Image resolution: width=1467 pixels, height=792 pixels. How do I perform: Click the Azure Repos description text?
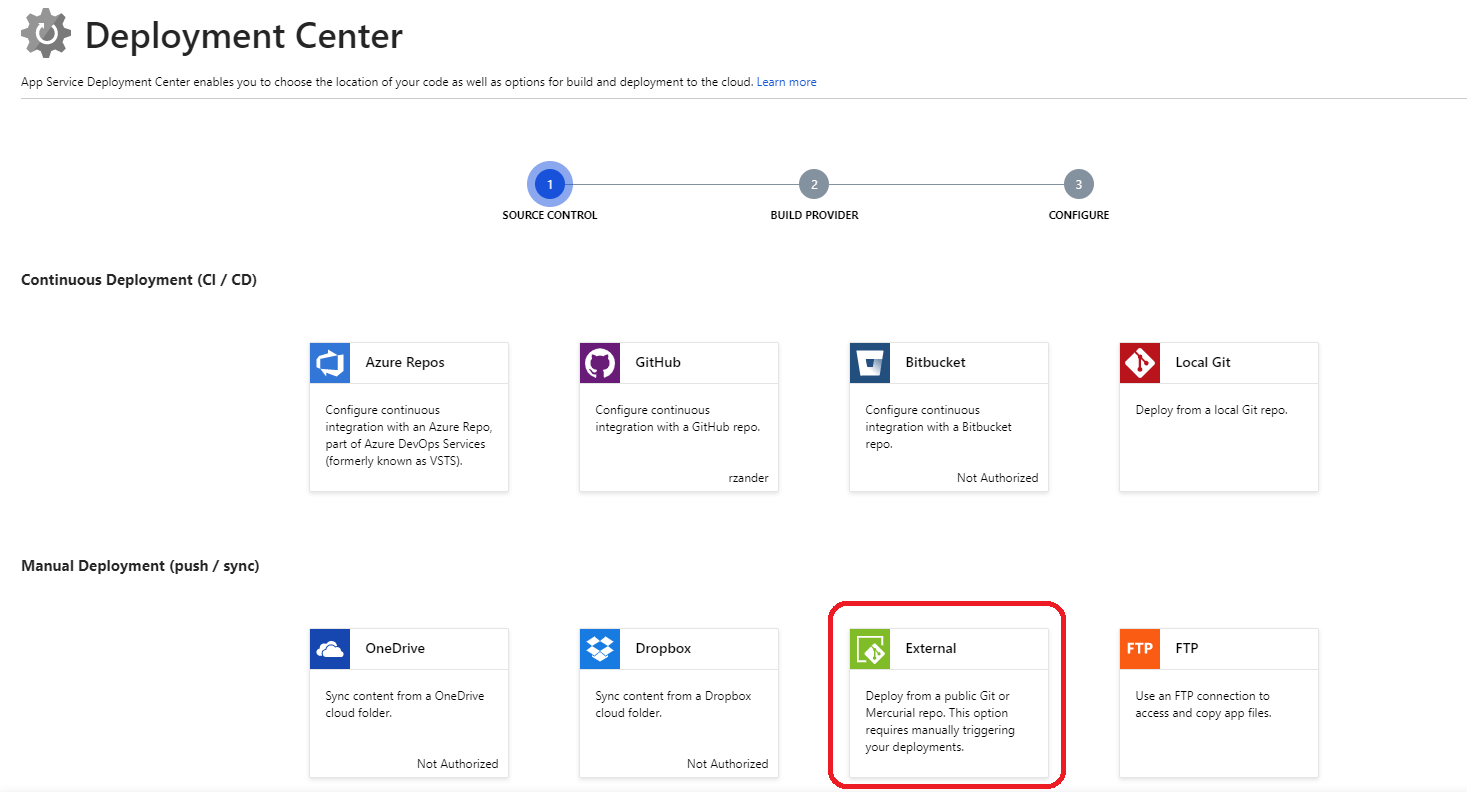coord(408,435)
